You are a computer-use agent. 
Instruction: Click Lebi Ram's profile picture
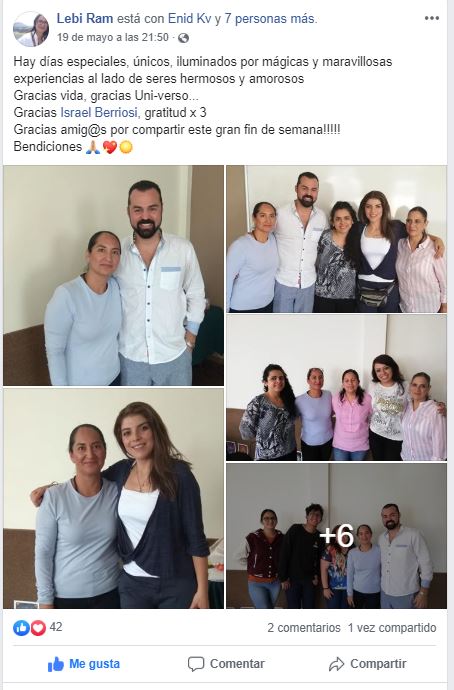click(x=31, y=29)
